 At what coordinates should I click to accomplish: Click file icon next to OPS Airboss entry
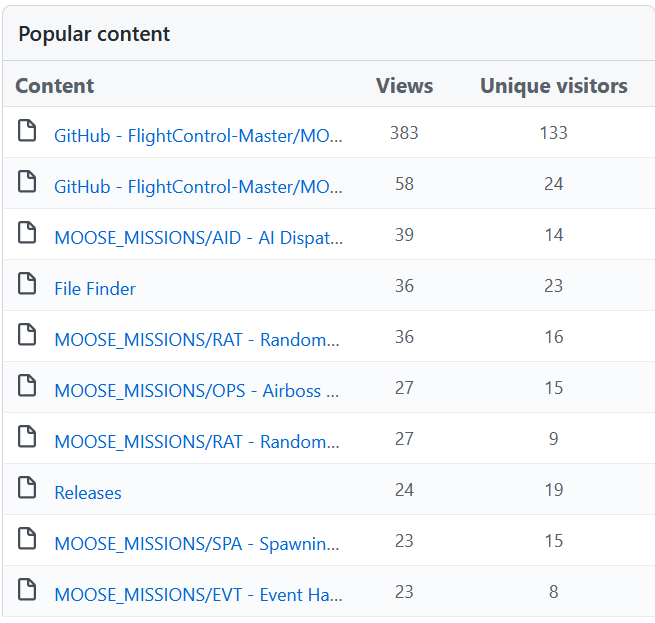pos(27,385)
